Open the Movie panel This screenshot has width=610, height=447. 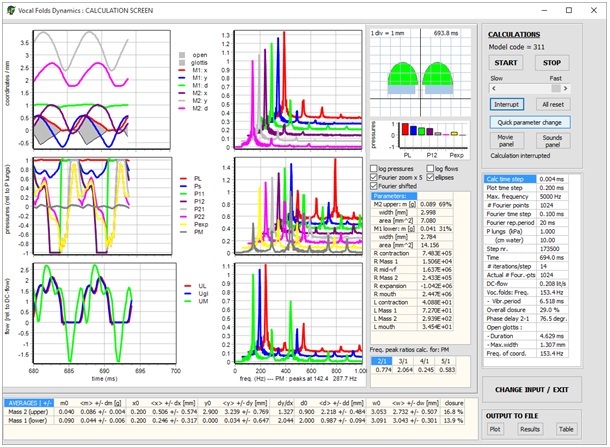coord(505,140)
